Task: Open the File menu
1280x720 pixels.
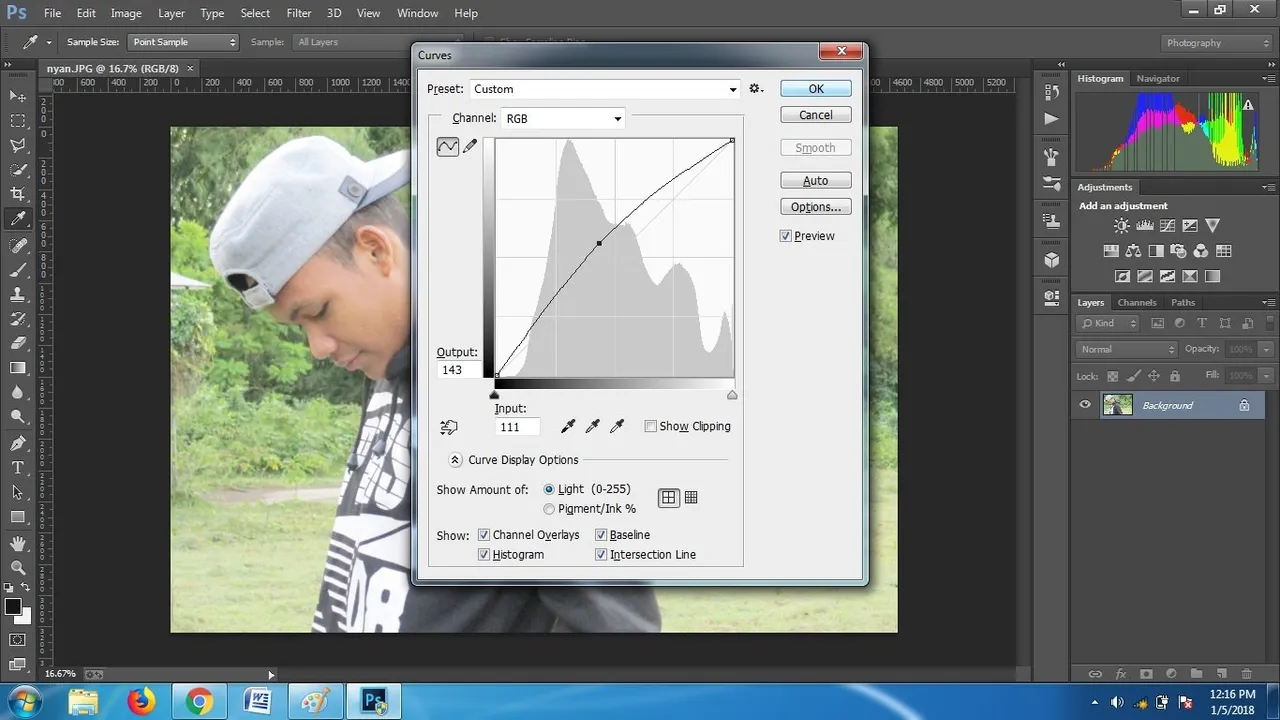Action: pos(52,13)
